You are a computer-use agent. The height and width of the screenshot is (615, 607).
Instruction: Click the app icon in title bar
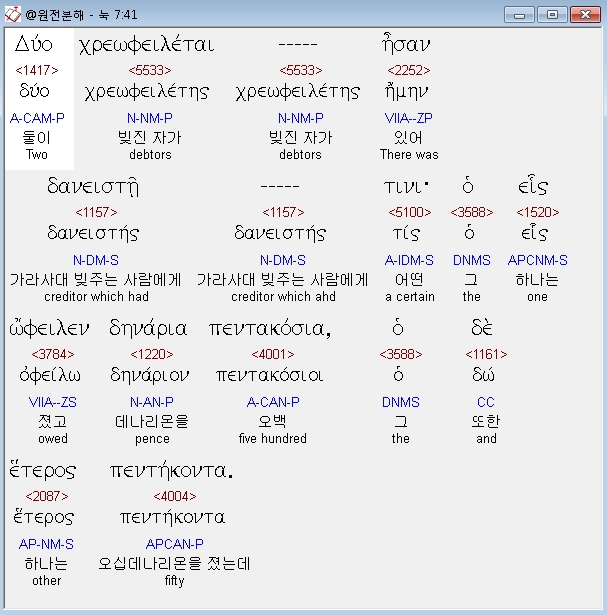12,15
